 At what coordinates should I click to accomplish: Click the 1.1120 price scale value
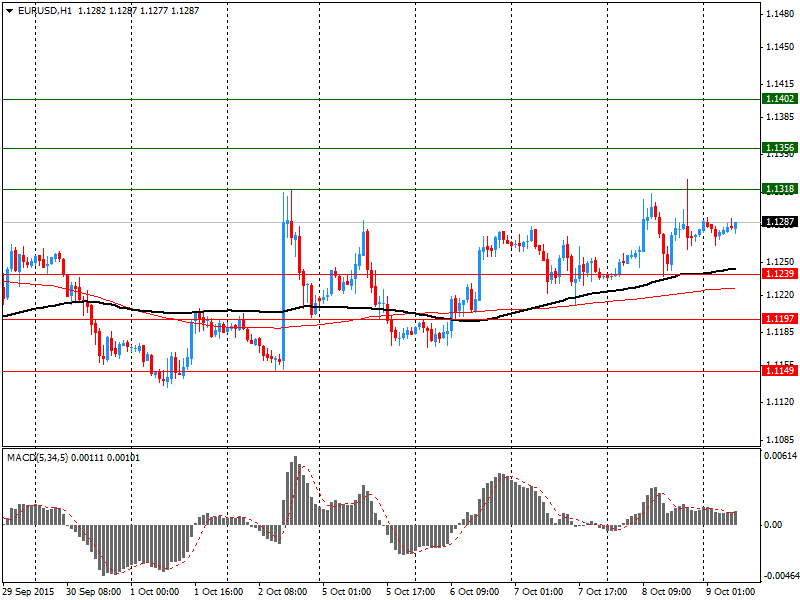[x=780, y=403]
